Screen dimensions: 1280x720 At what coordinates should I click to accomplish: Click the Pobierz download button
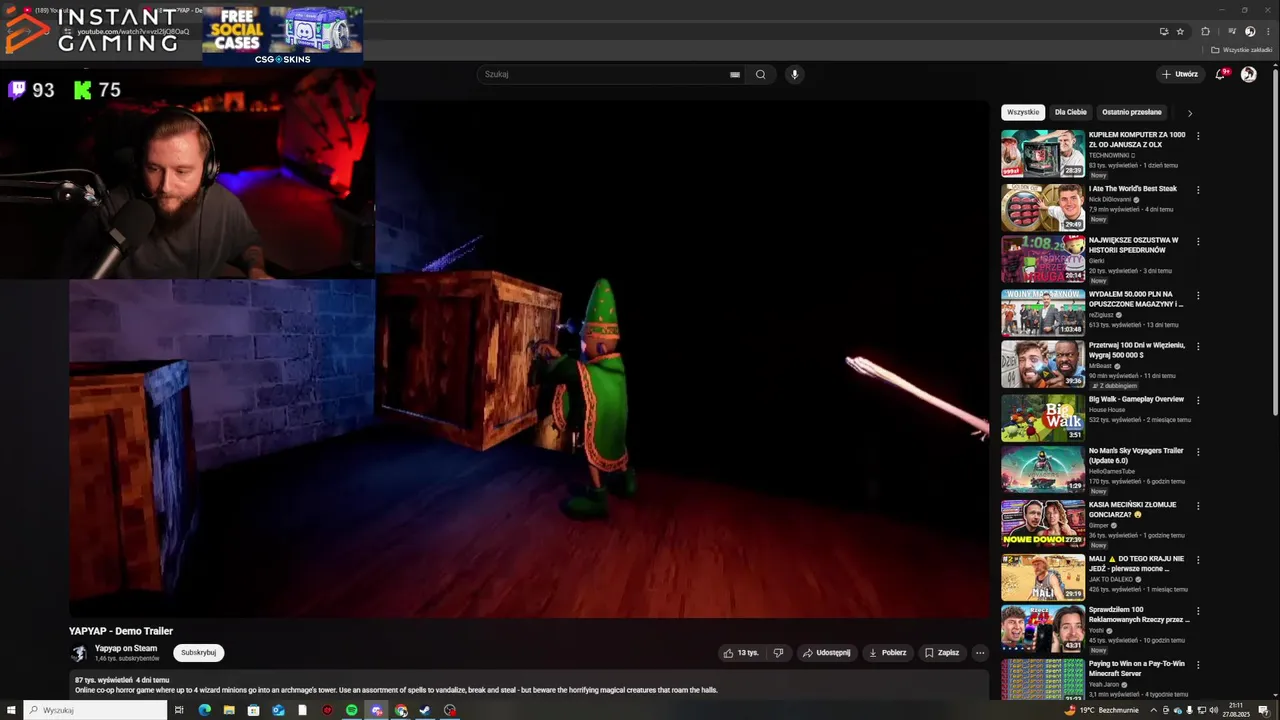tap(887, 653)
